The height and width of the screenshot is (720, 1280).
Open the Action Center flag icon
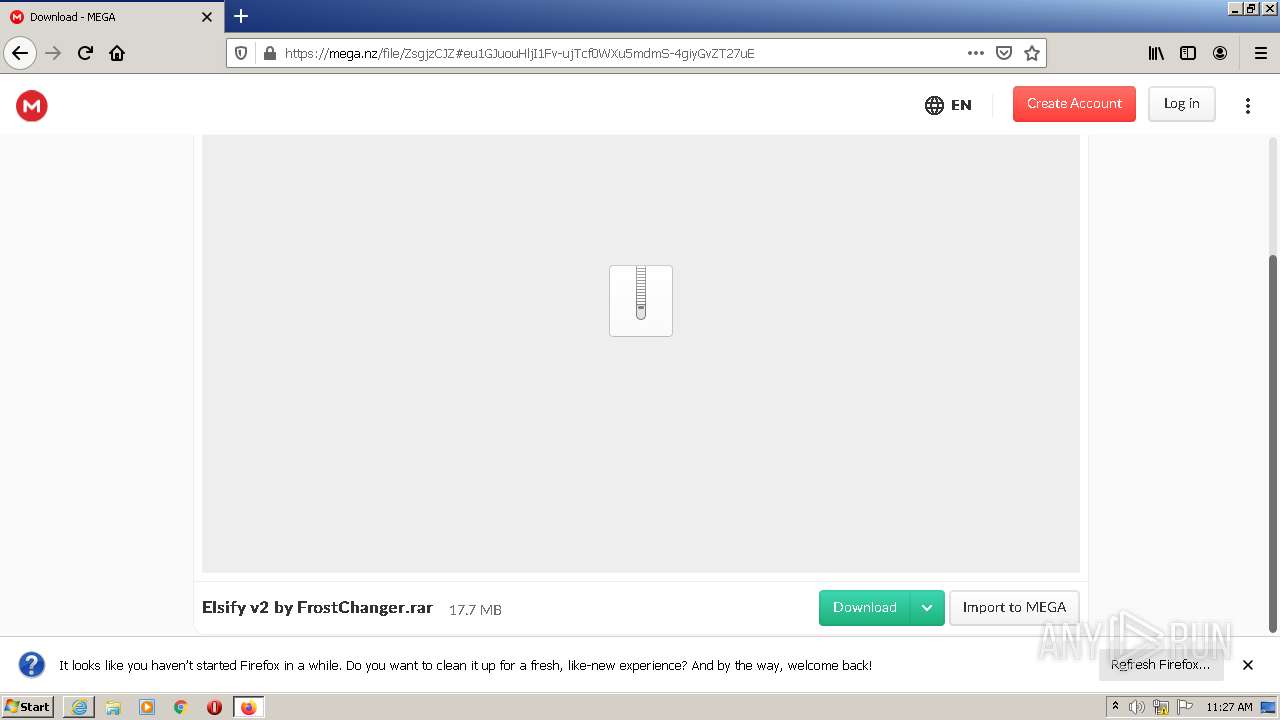[1185, 707]
